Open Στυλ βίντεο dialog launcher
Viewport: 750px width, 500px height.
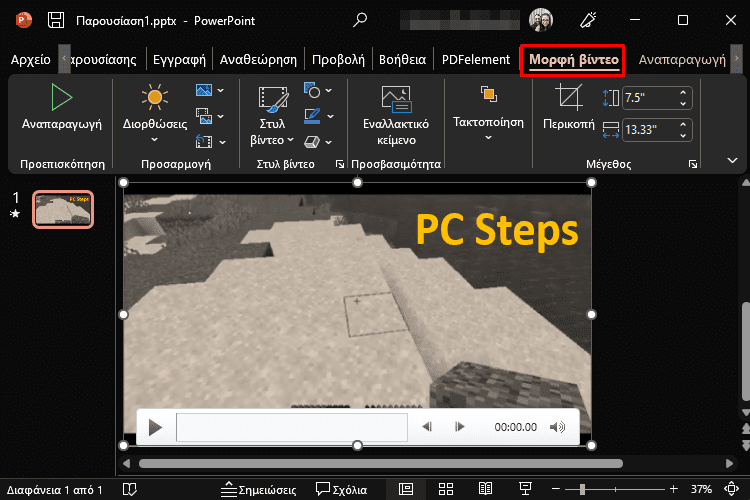pos(340,164)
